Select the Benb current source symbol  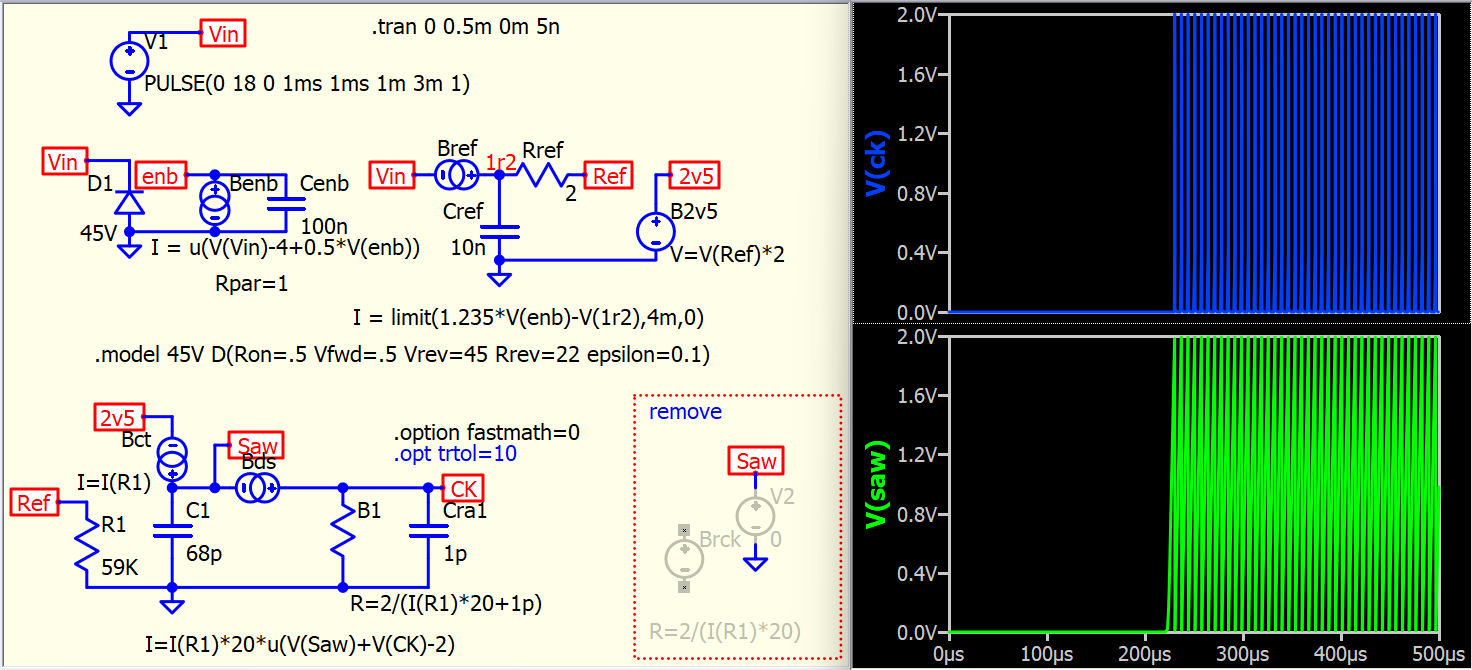tap(213, 203)
